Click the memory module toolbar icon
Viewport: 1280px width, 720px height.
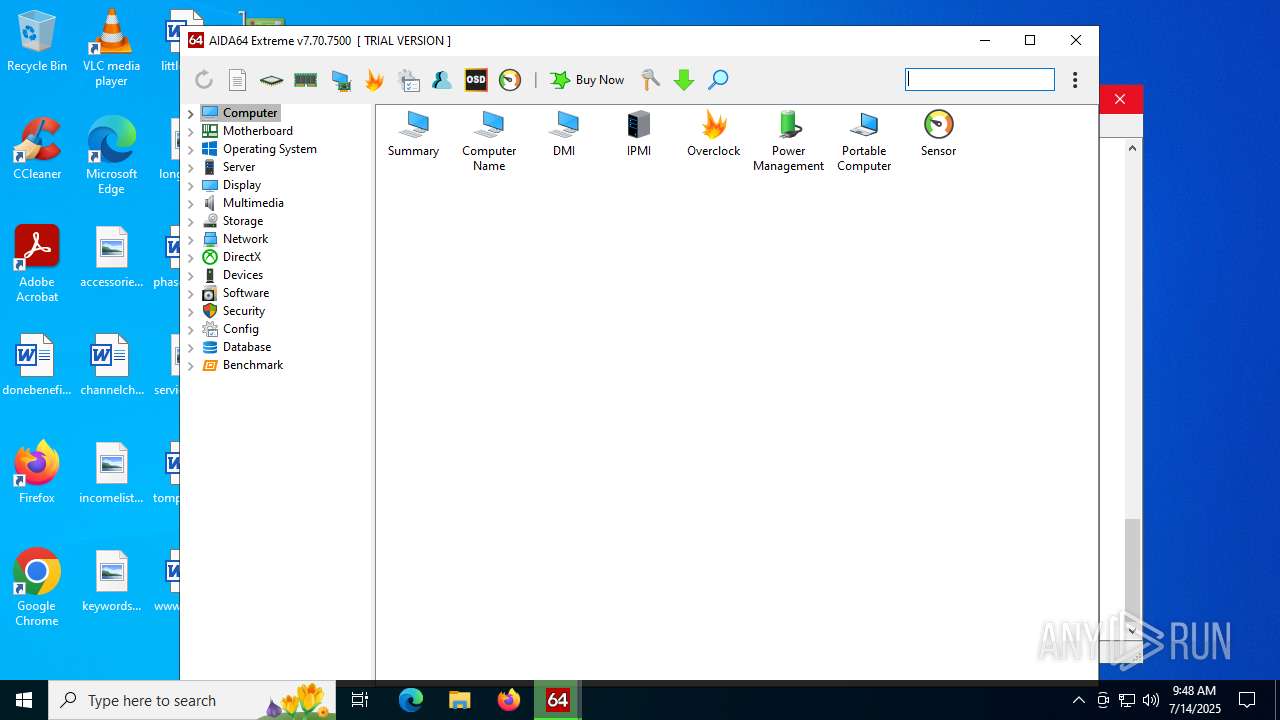pyautogui.click(x=306, y=80)
